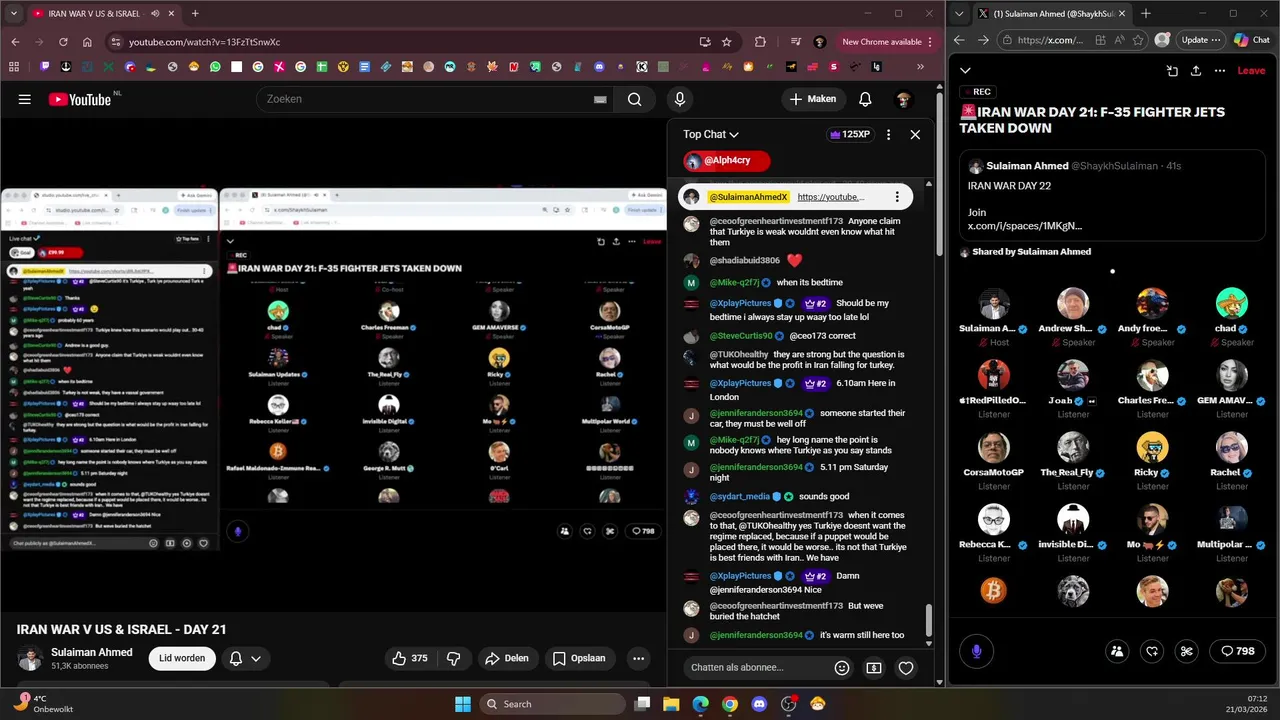The width and height of the screenshot is (1280, 720).
Task: Open the X Space scissors clip tool
Action: pyautogui.click(x=1187, y=651)
